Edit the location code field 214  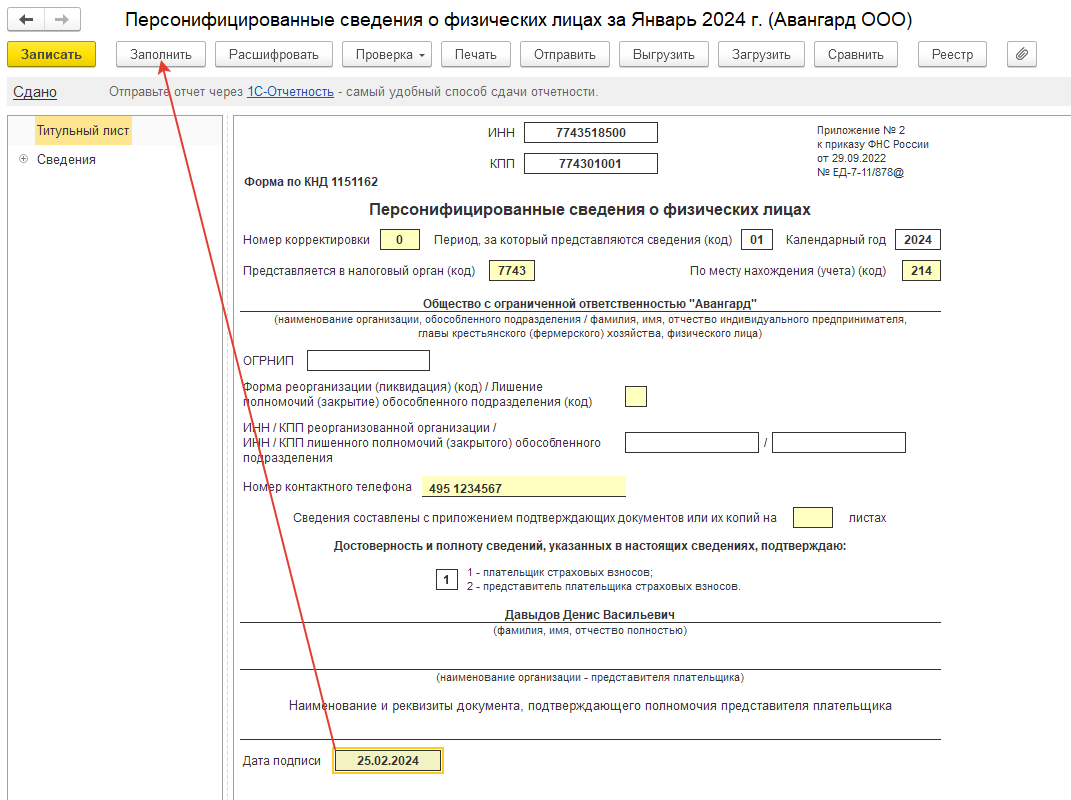[x=921, y=271]
